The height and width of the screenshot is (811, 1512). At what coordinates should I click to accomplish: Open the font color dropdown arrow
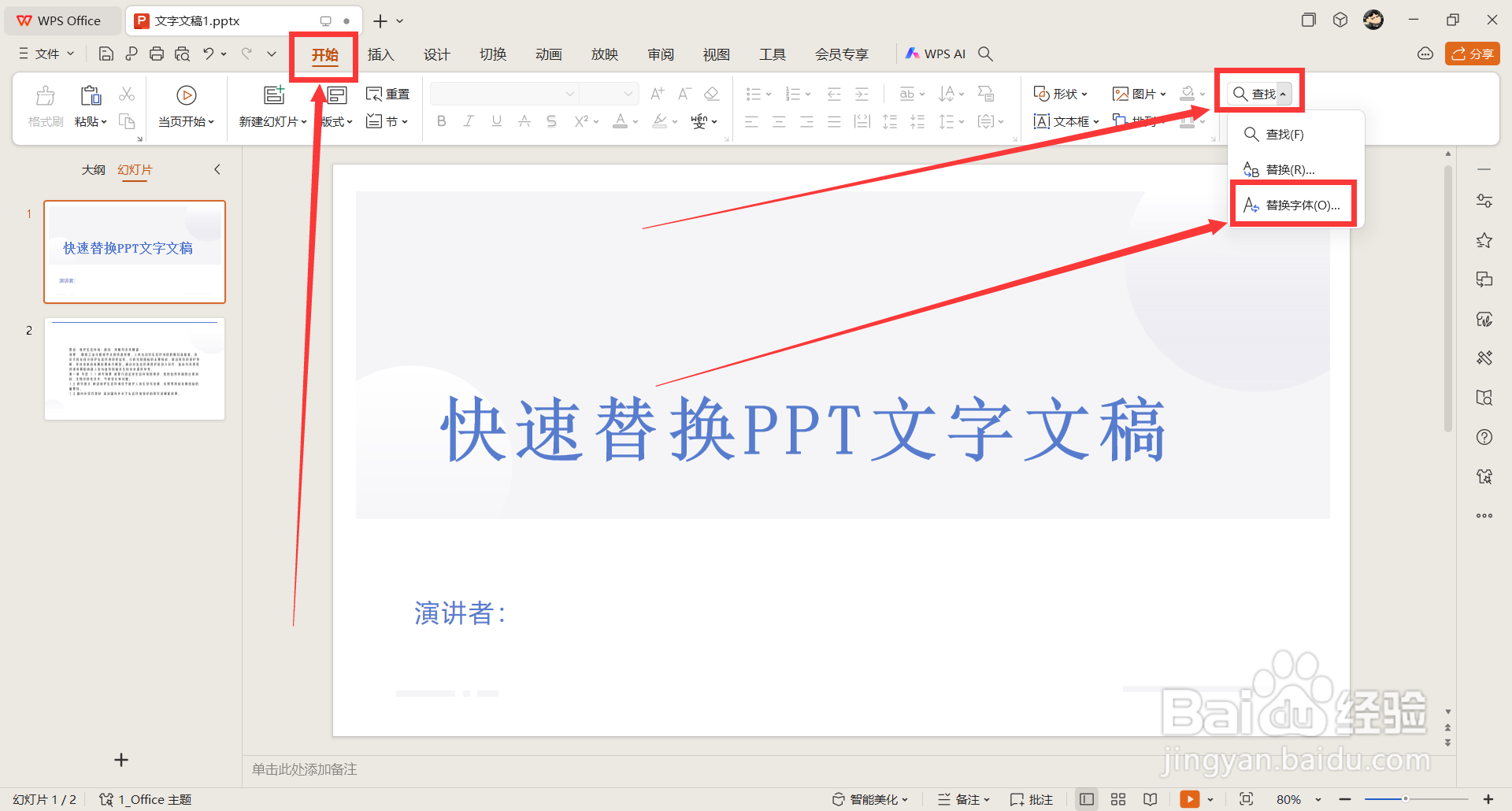[x=636, y=122]
